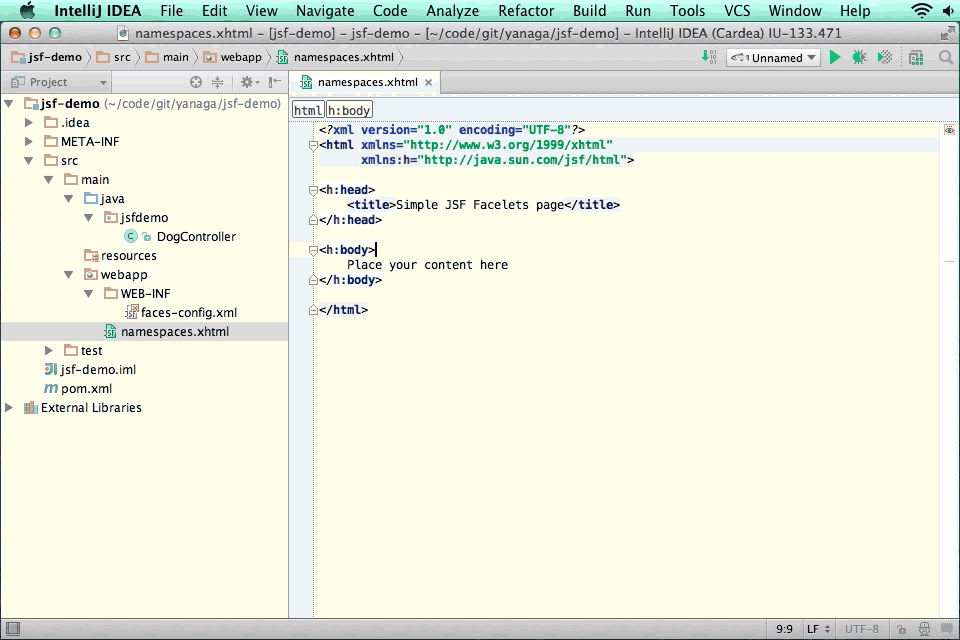The image size is (960, 640).
Task: Click the Hector inspector icon in status bar
Action: click(924, 629)
